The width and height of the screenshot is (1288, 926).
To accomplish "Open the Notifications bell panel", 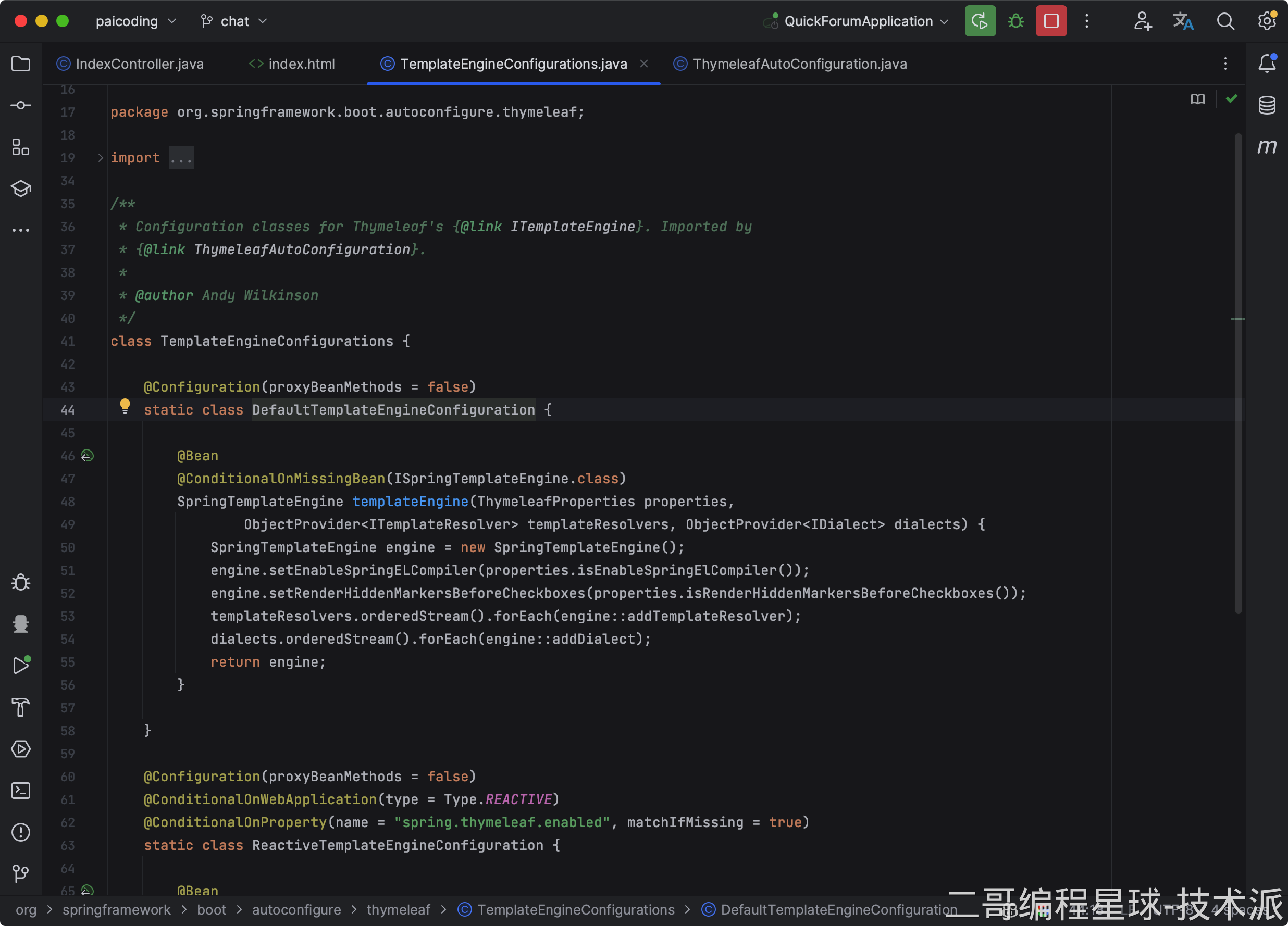I will [1267, 64].
